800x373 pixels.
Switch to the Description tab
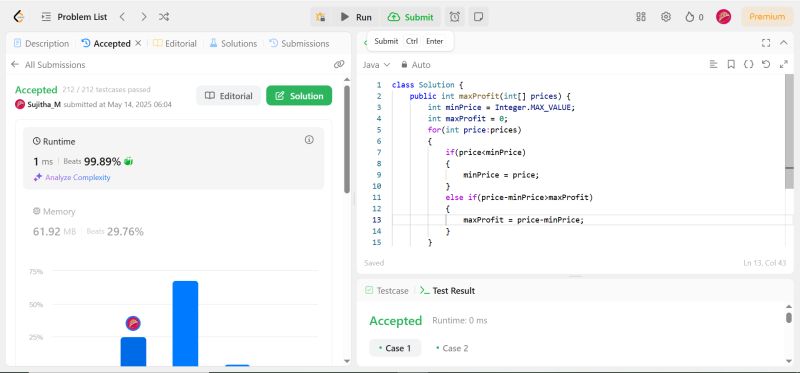[x=41, y=43]
